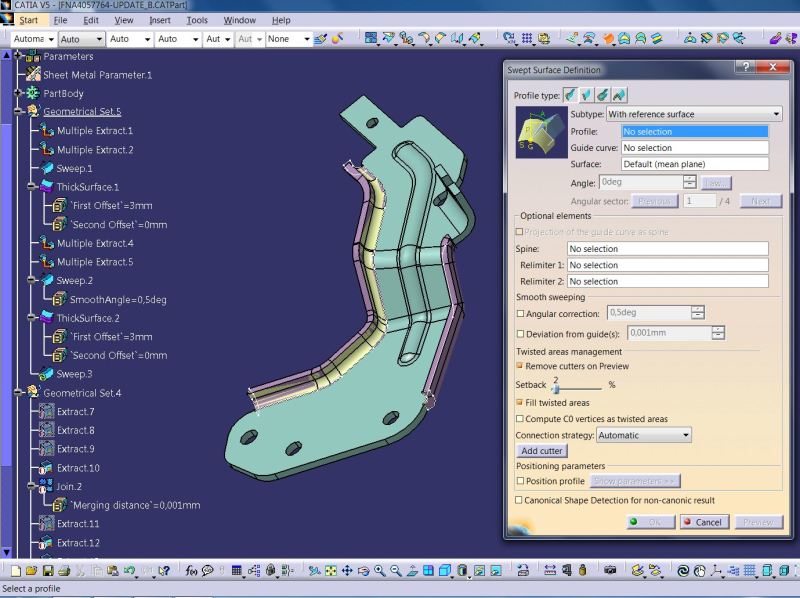
Task: Check Canonical Shape Detection option
Action: click(519, 500)
